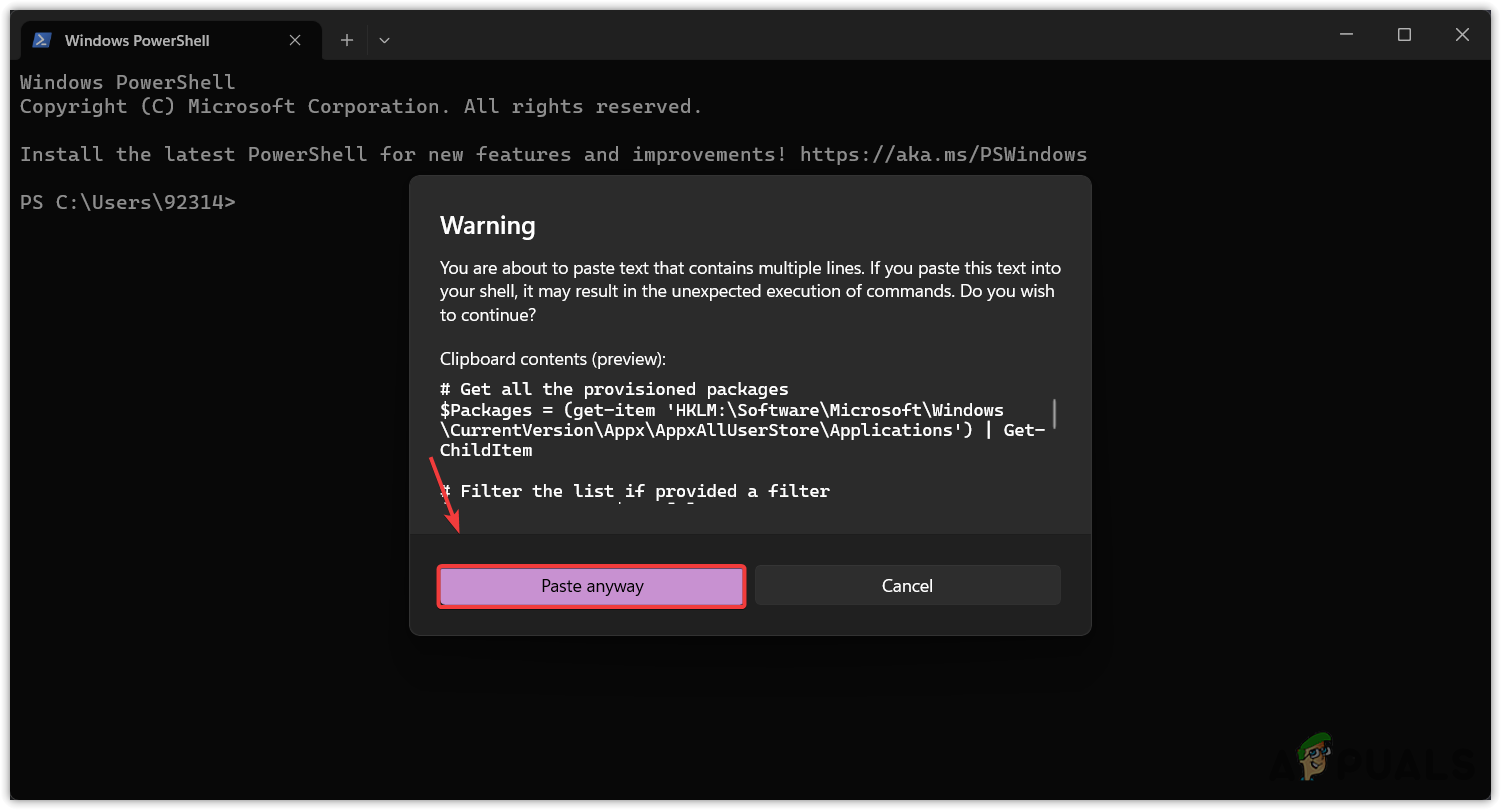Select the Windows PowerShell tab title

[137, 40]
